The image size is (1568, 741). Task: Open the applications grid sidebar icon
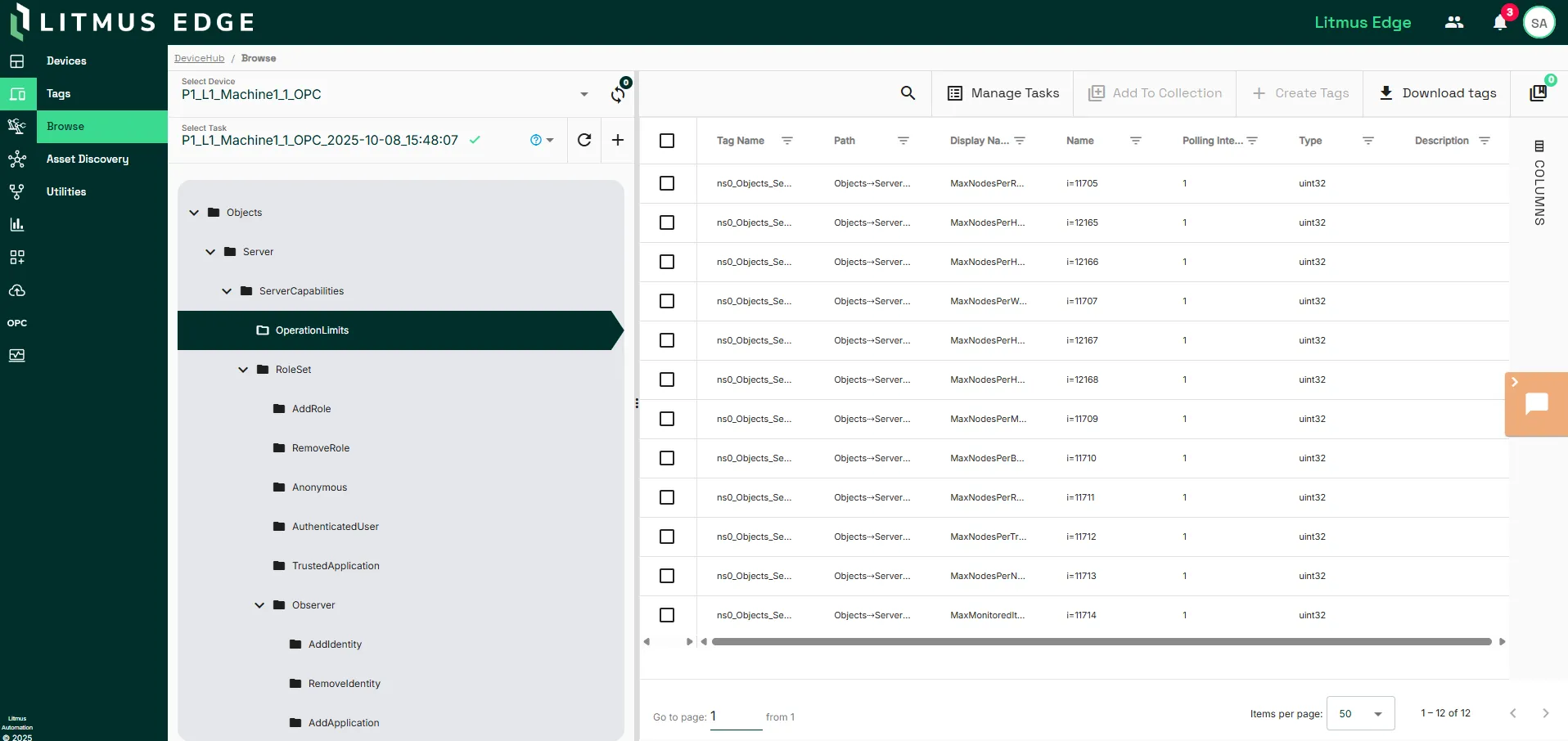tap(17, 258)
